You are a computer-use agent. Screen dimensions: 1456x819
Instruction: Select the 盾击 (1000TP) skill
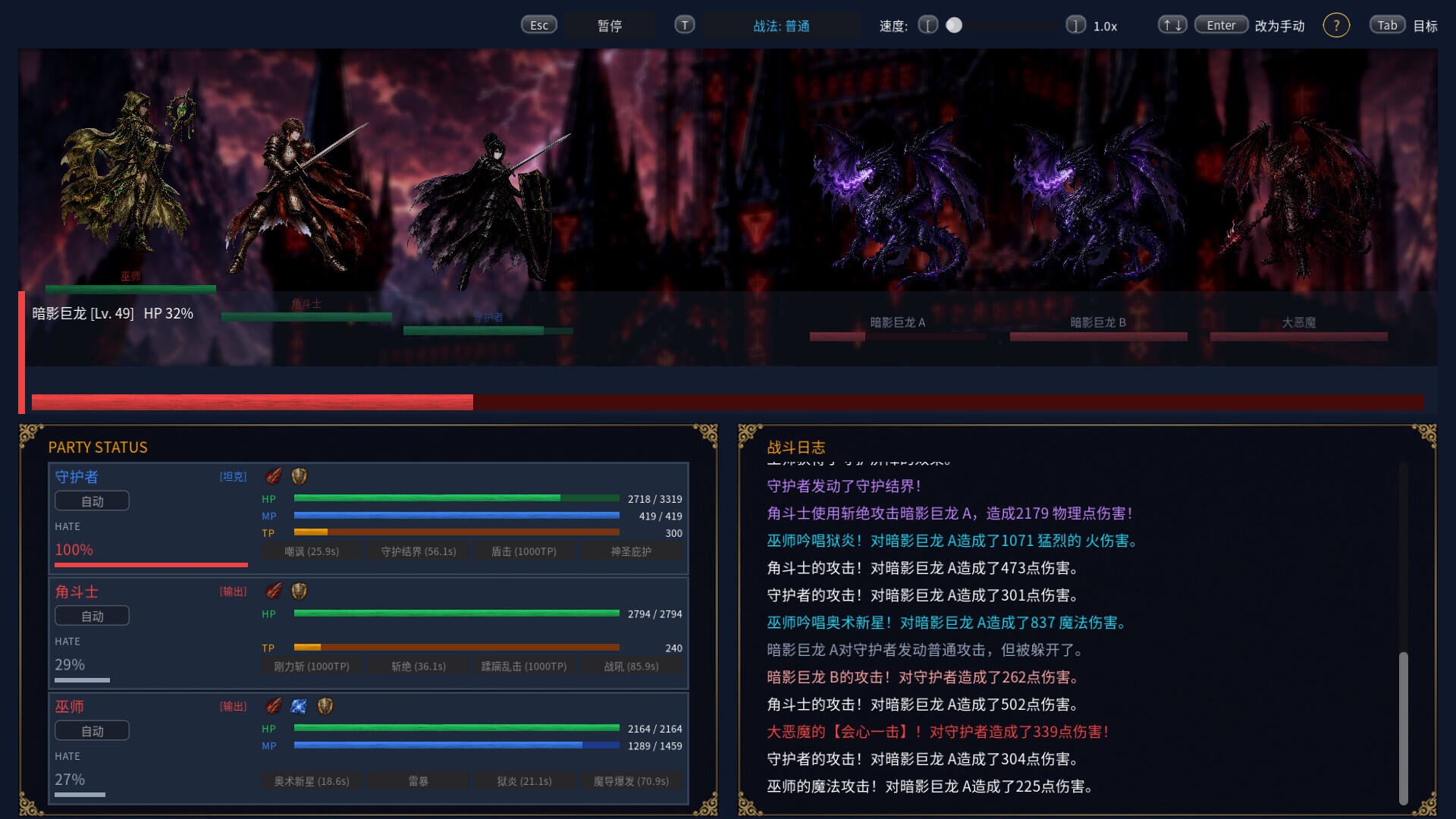tap(524, 551)
